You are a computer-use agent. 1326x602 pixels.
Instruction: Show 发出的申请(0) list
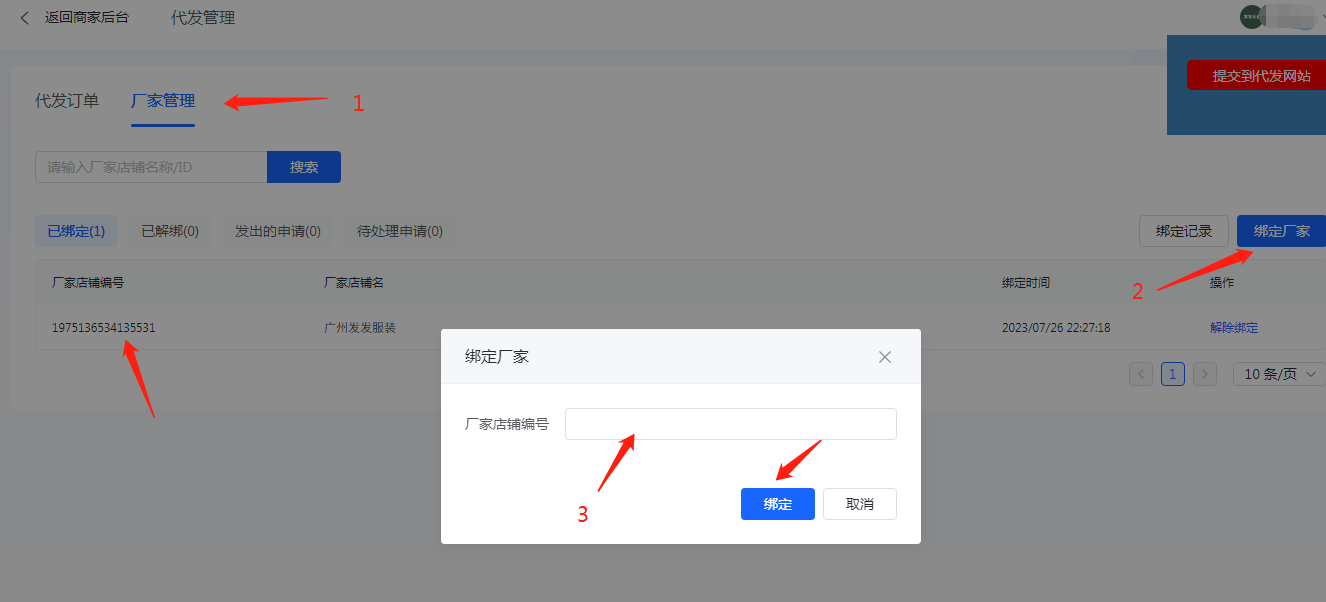[x=278, y=231]
